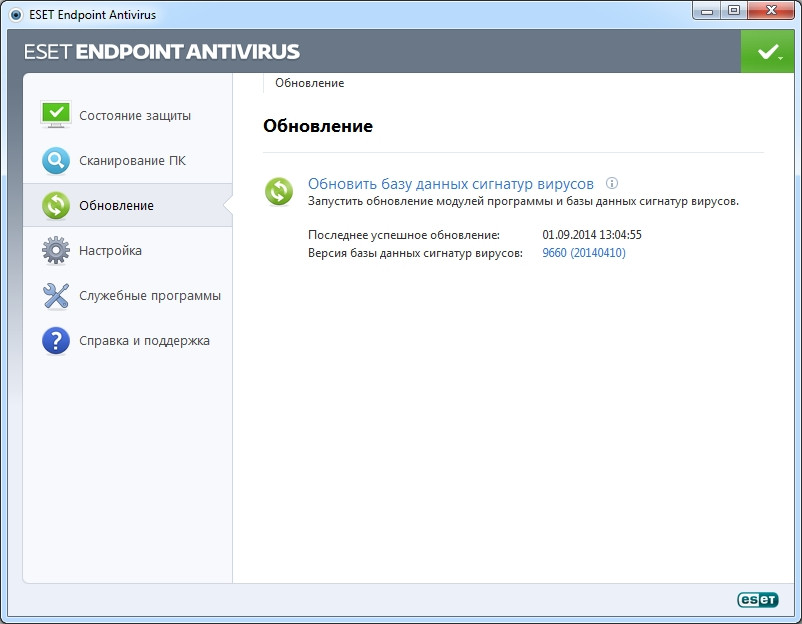Click the bold Обновление page heading
The height and width of the screenshot is (624, 802).
coord(318,126)
